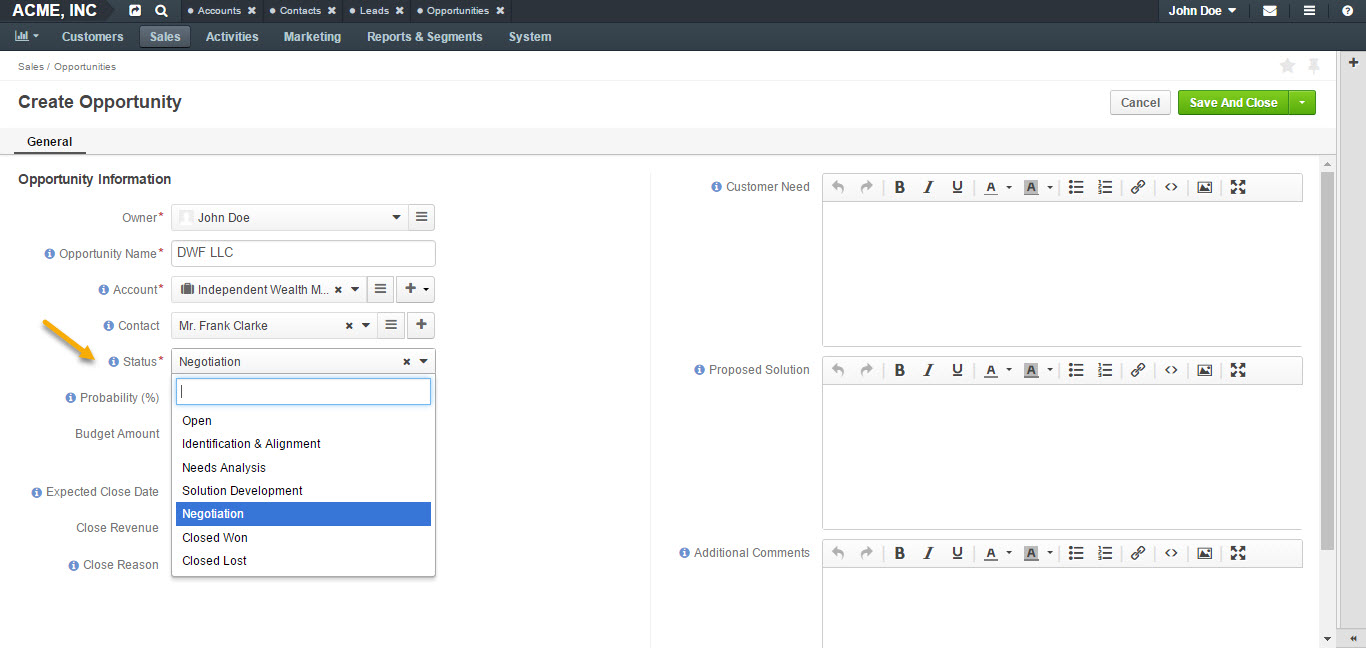Click the search magnifier icon in top bar
The width and height of the screenshot is (1366, 648).
coord(161,11)
